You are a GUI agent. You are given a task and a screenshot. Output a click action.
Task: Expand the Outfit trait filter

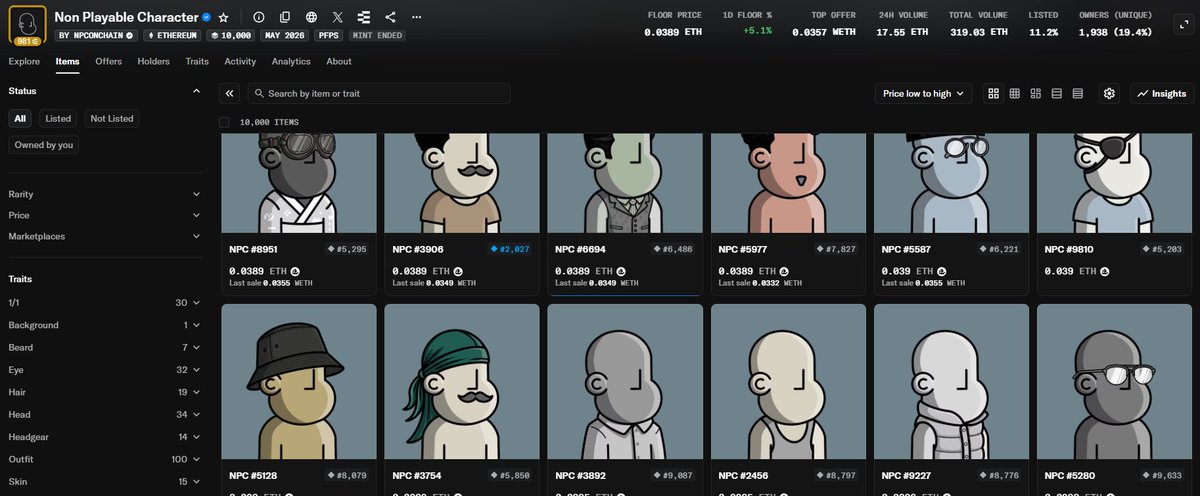click(104, 460)
